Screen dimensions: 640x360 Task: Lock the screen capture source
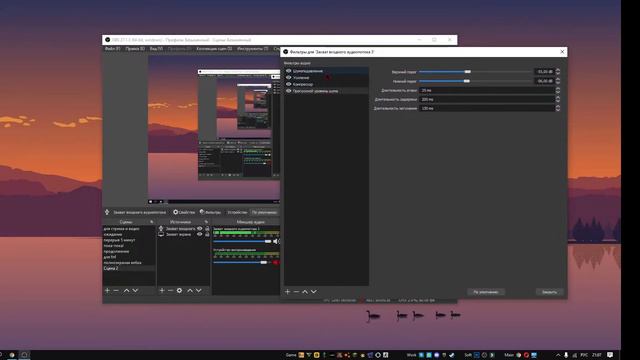(207, 234)
